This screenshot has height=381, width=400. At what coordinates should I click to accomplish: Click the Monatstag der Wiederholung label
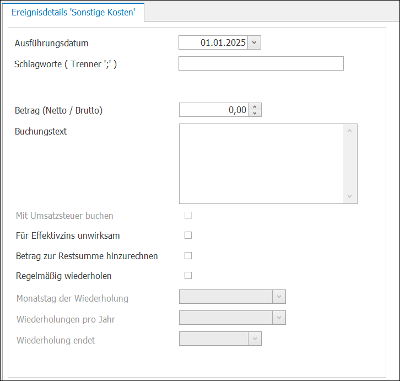tap(72, 298)
